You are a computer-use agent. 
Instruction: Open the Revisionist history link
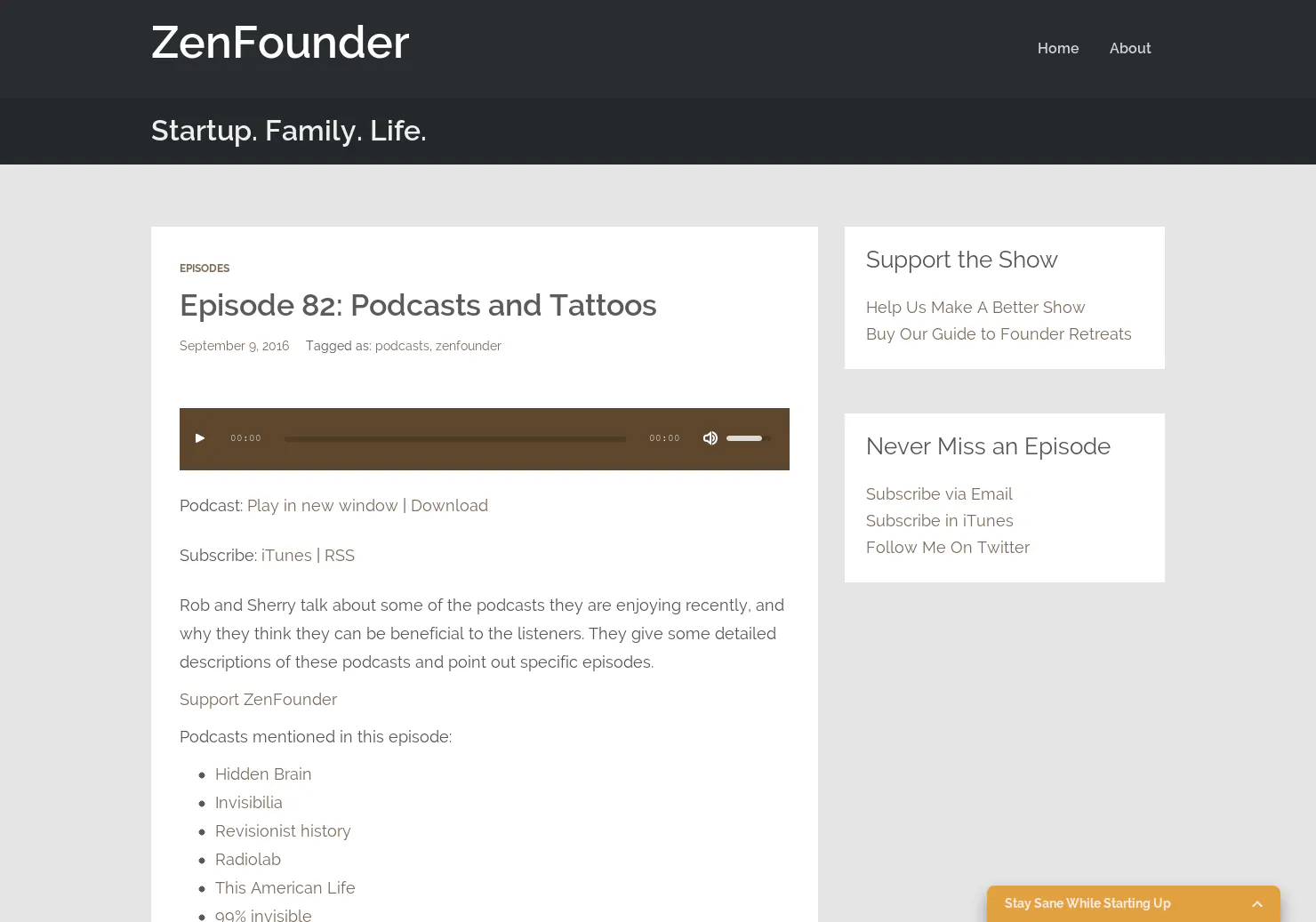tap(283, 831)
